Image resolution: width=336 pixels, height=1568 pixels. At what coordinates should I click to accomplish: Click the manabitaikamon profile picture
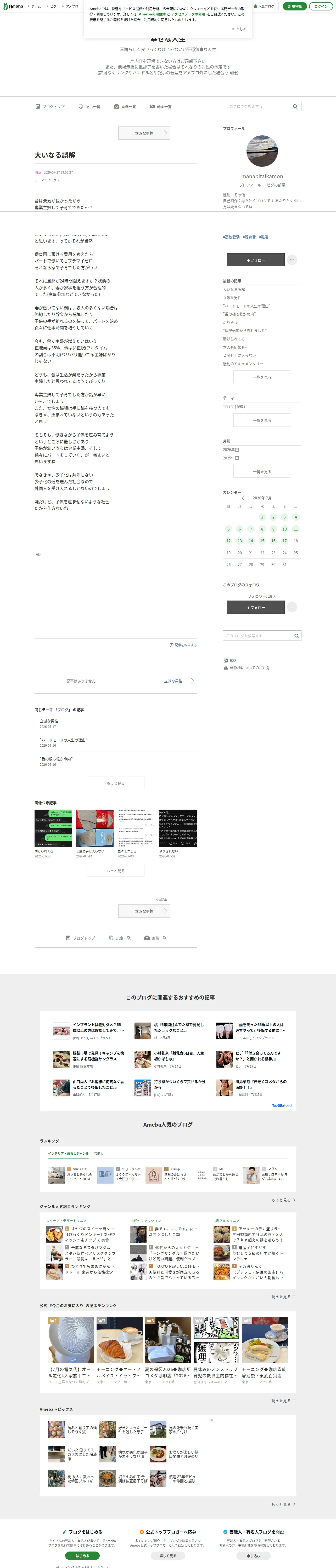point(262,151)
